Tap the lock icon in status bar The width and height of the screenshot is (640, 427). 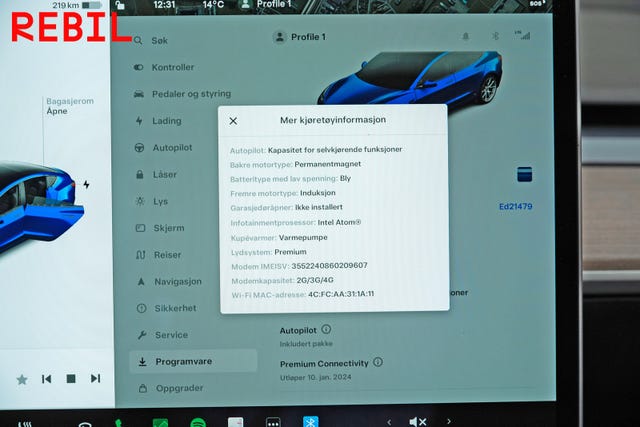pyautogui.click(x=120, y=5)
